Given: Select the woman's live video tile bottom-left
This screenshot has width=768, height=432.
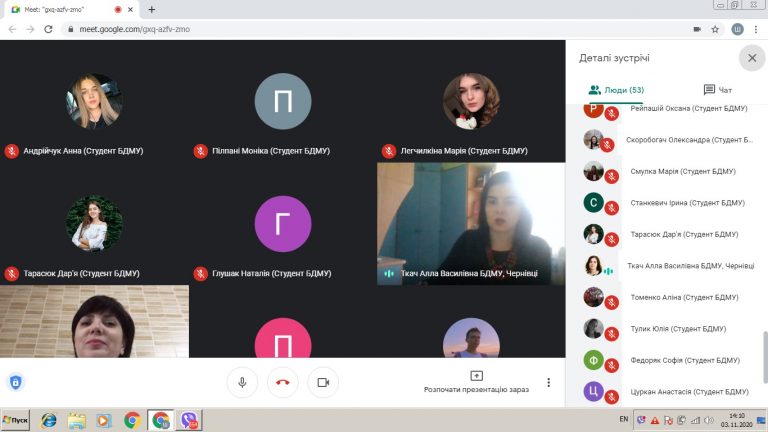Looking at the screenshot, I should [x=94, y=321].
